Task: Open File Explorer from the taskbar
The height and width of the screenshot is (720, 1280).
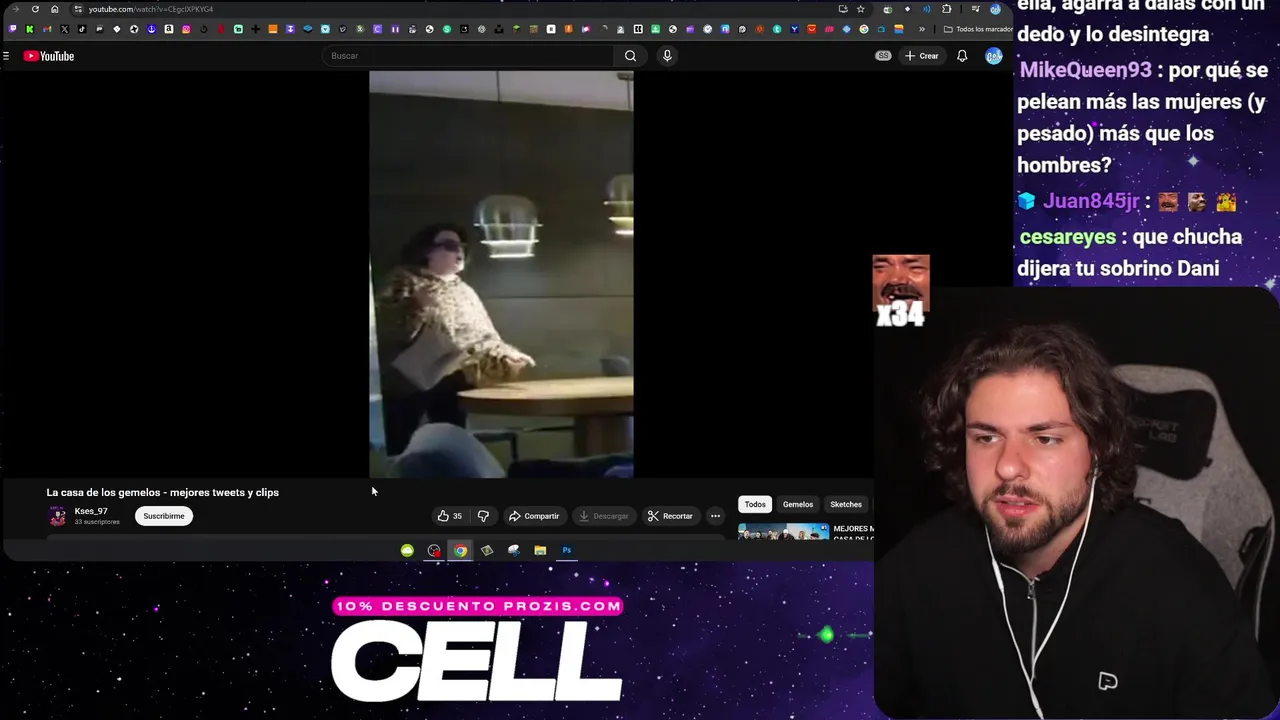Action: [x=540, y=550]
